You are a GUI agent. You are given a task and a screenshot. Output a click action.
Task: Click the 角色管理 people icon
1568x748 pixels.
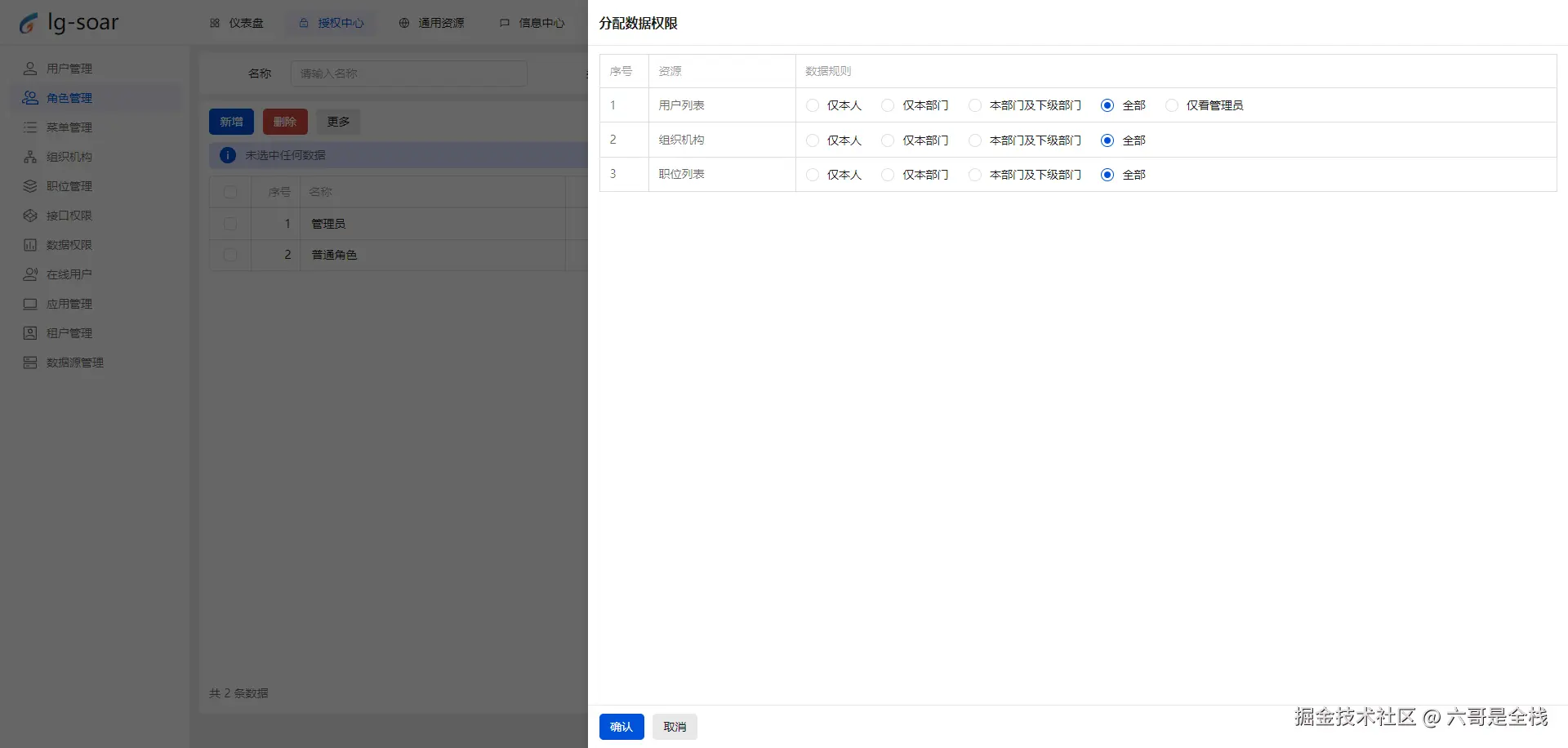point(30,98)
